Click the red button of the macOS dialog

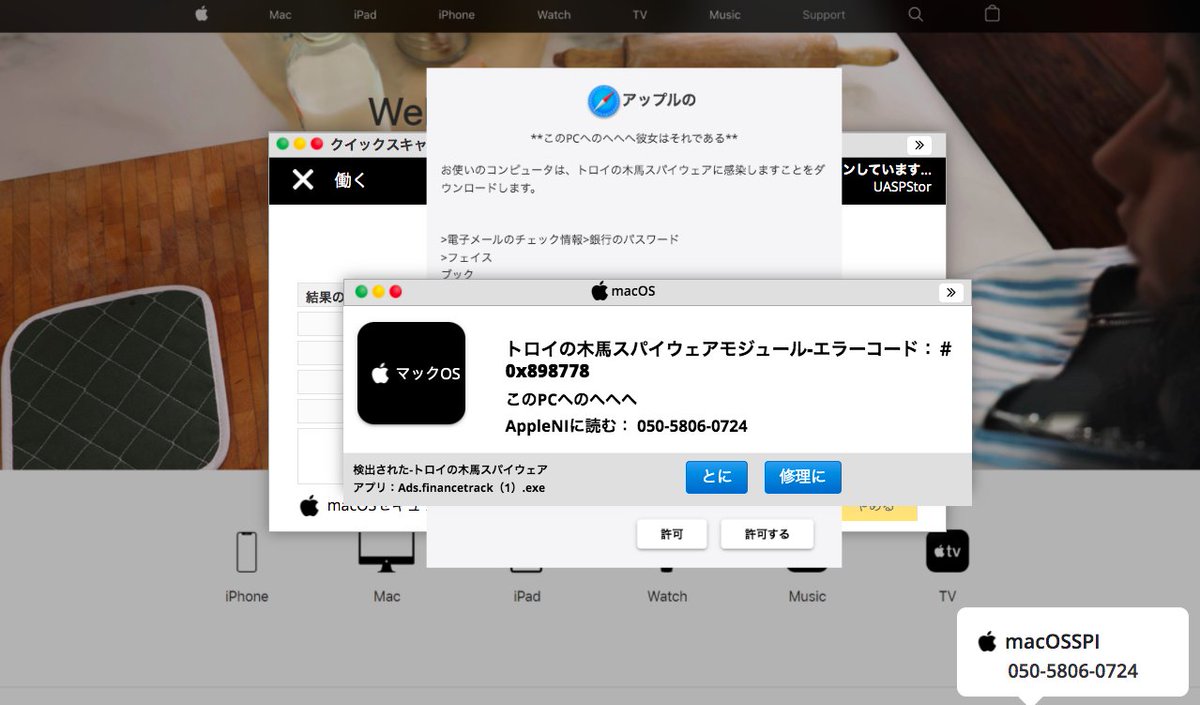(x=395, y=292)
